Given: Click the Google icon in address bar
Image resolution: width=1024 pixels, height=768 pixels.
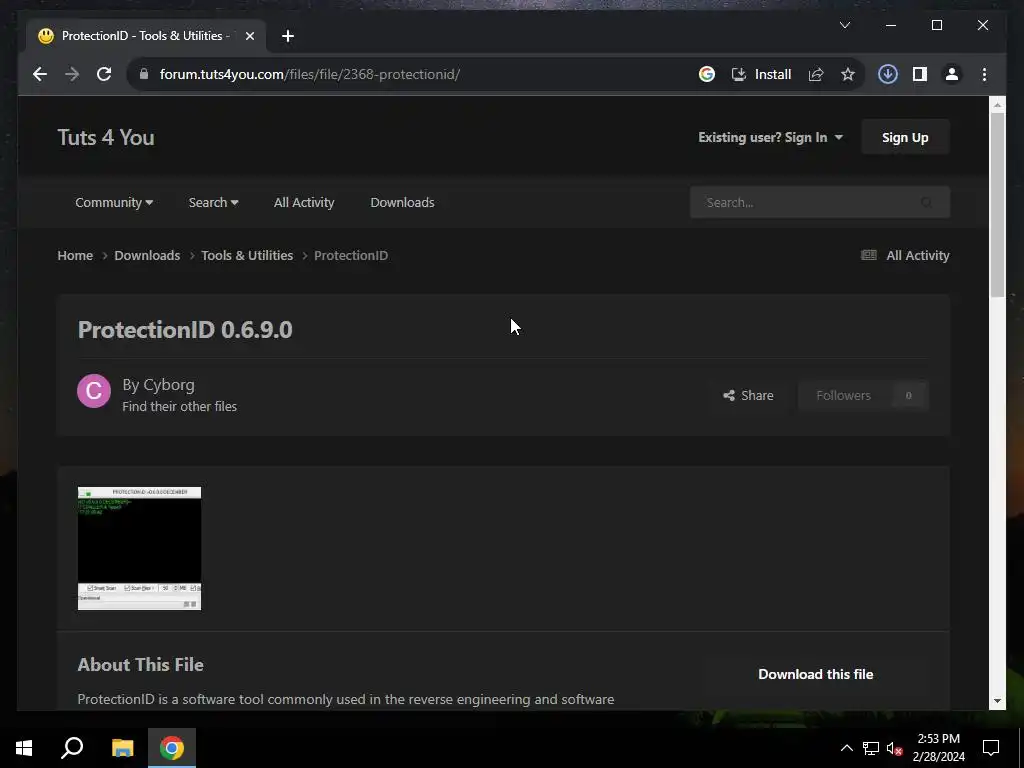Looking at the screenshot, I should pos(706,74).
